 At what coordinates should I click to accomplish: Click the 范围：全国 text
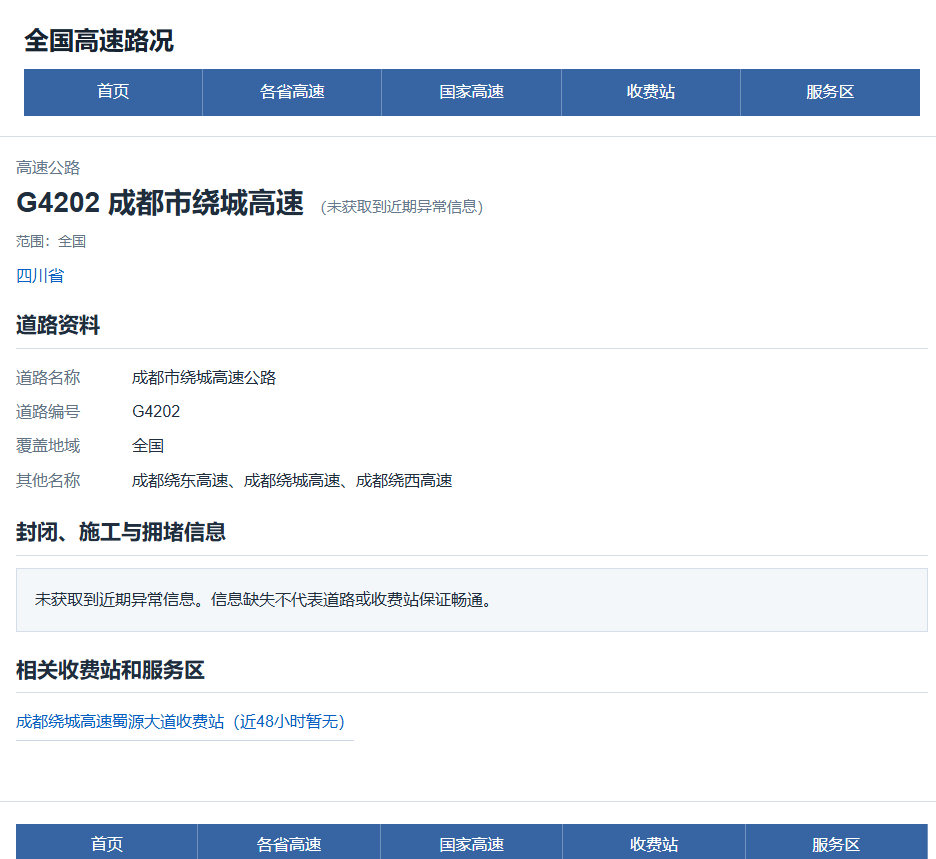[x=51, y=241]
